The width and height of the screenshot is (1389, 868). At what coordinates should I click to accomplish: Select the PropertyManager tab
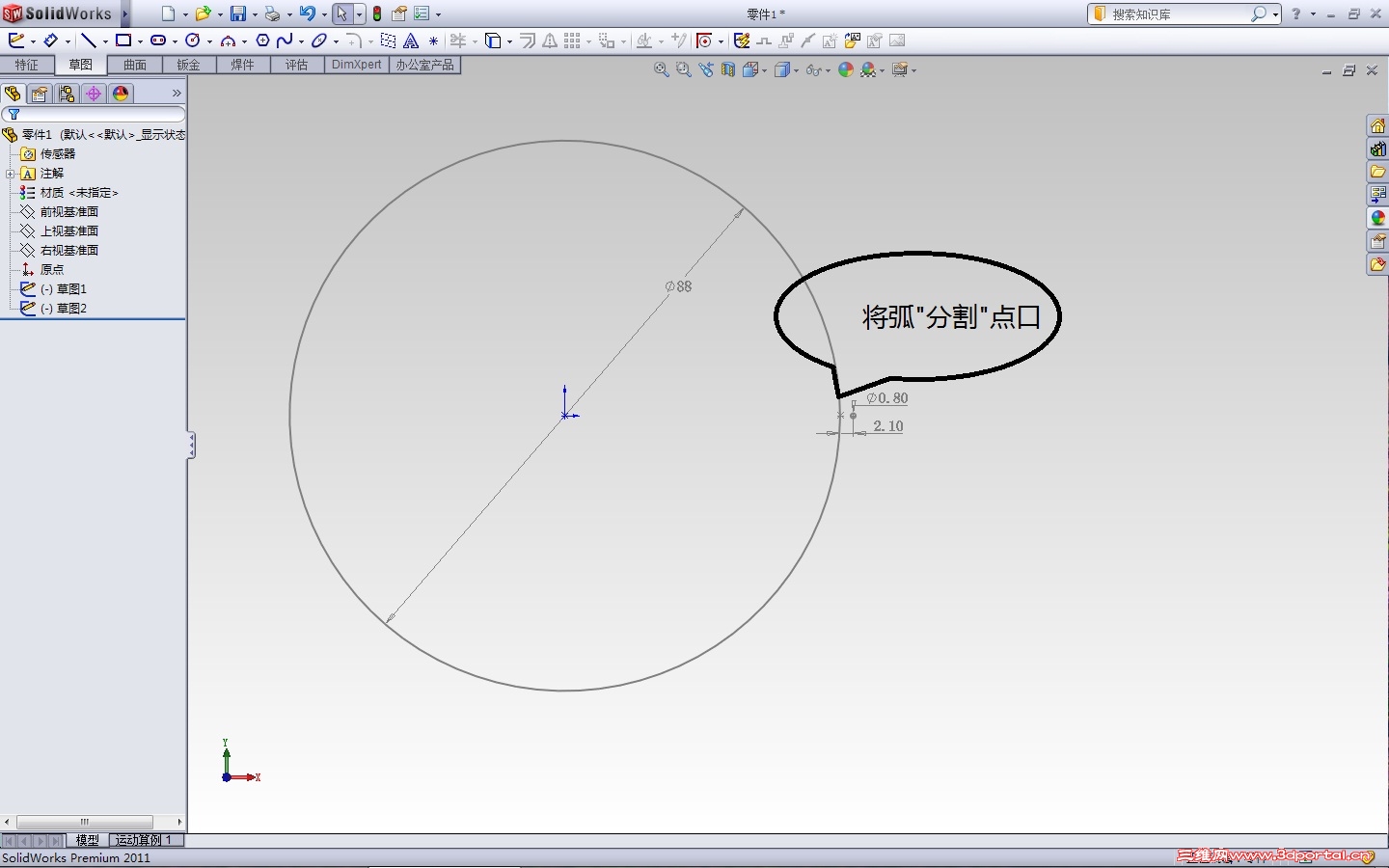coord(40,94)
